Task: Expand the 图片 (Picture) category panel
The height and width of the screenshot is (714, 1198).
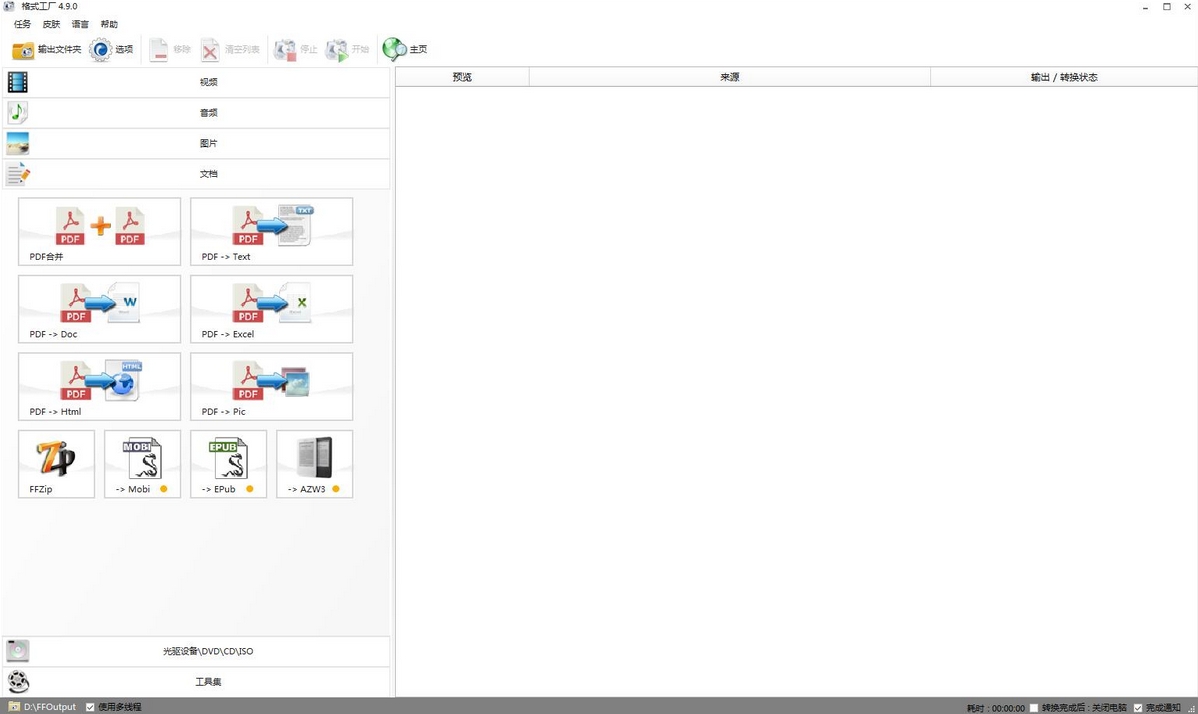Action: coord(196,144)
